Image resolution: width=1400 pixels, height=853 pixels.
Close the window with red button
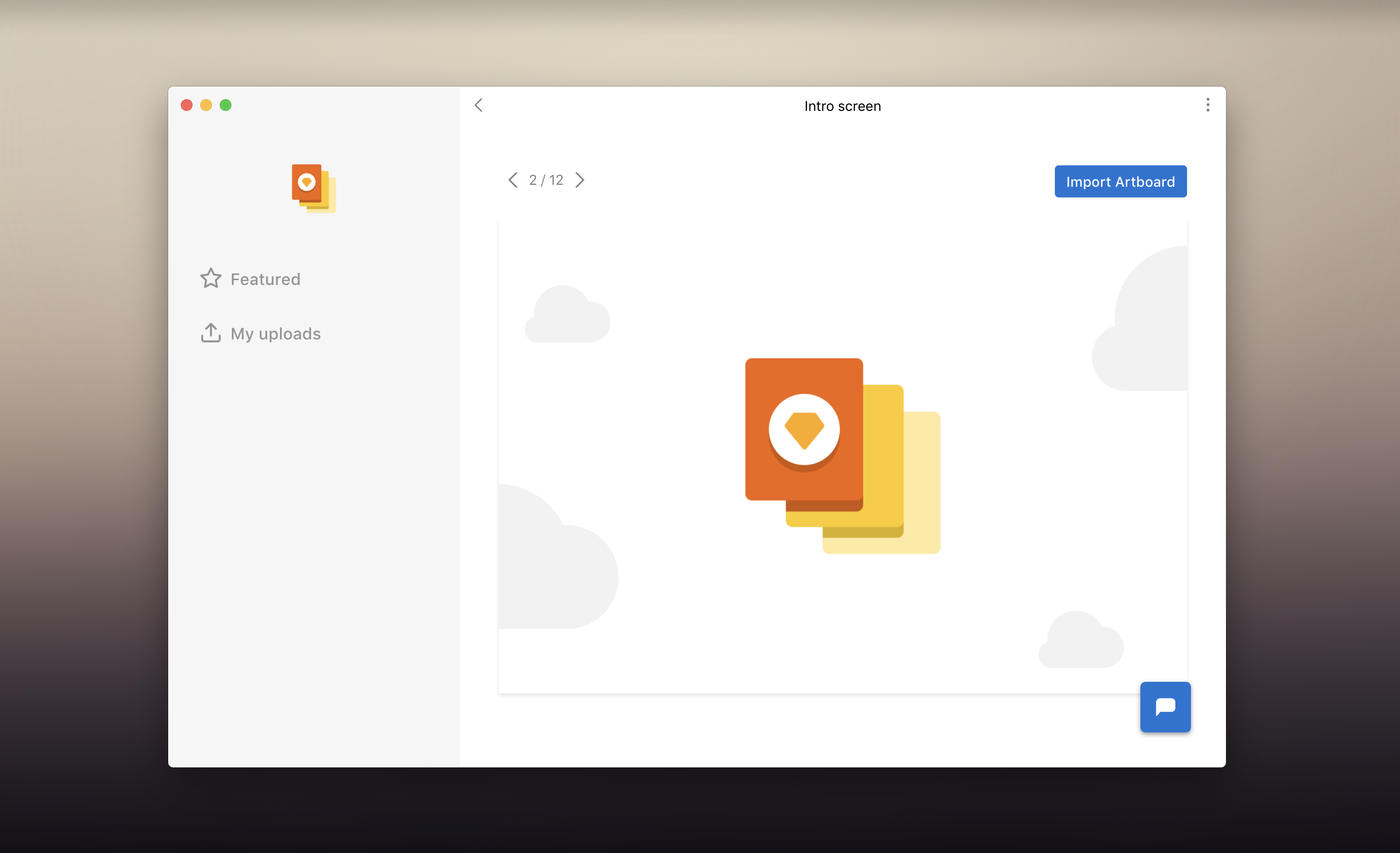(x=186, y=105)
